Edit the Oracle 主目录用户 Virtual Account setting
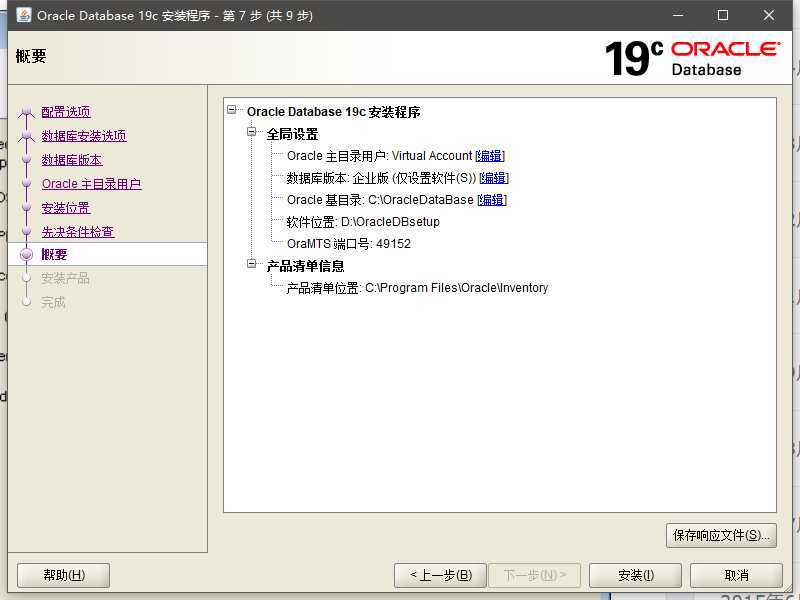The image size is (800, 600). click(x=490, y=156)
